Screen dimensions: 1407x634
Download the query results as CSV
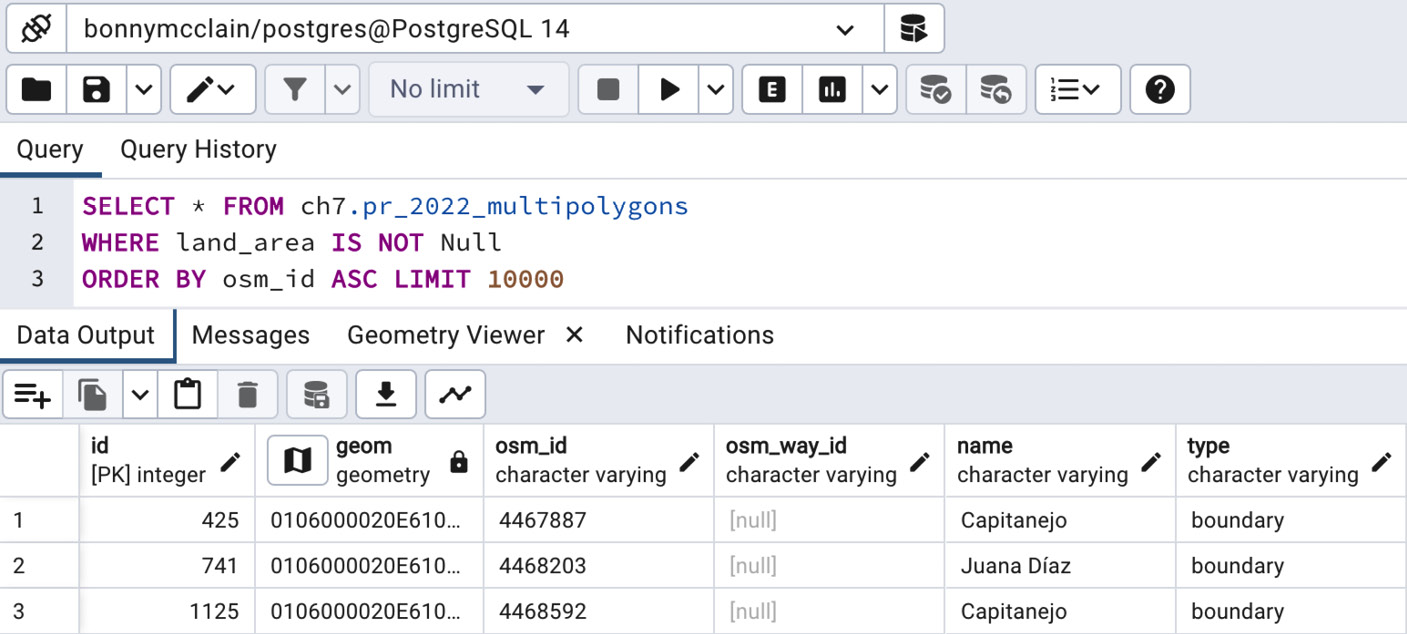pyautogui.click(x=386, y=393)
